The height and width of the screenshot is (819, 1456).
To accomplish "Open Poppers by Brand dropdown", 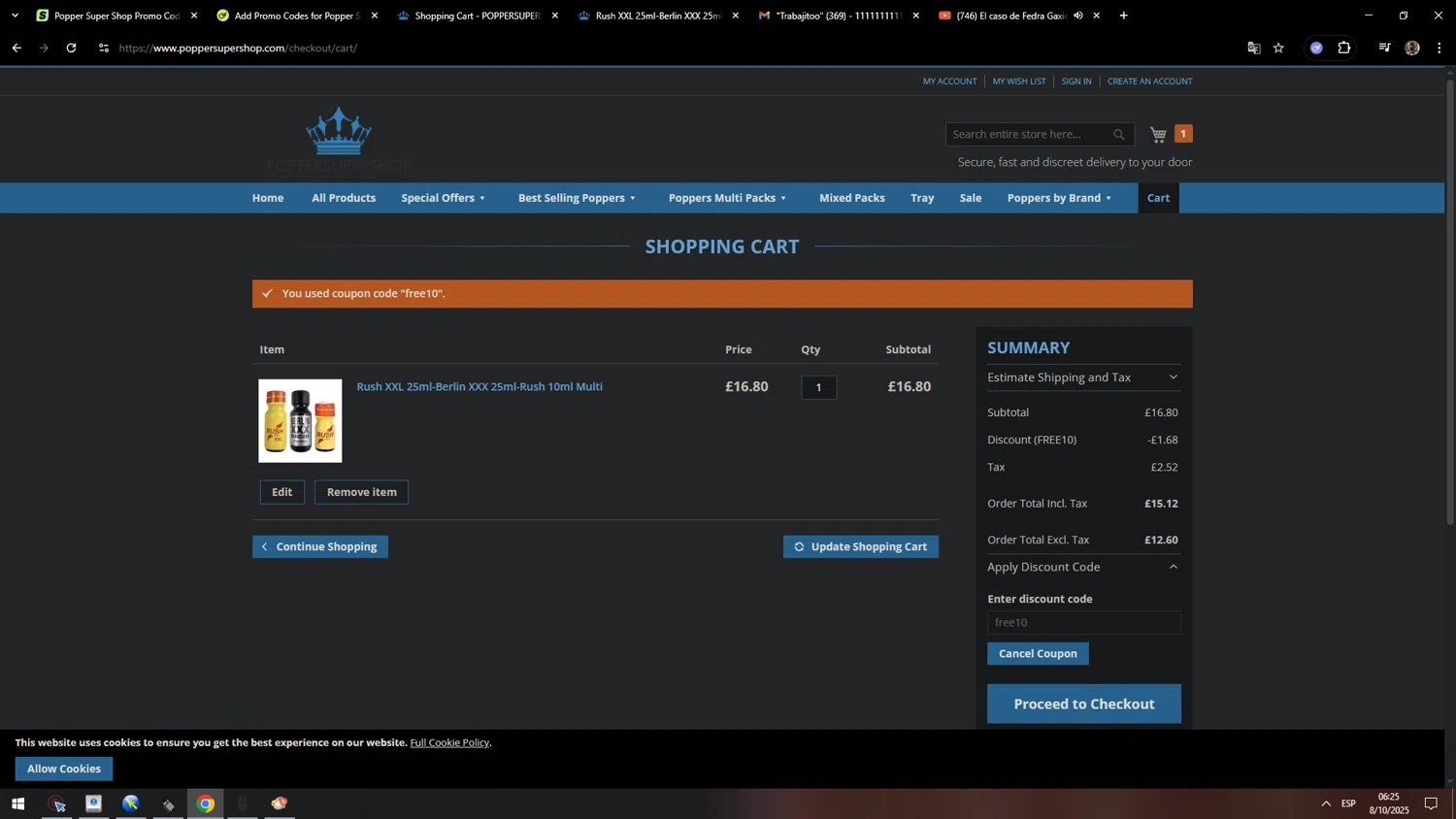I will (1059, 198).
